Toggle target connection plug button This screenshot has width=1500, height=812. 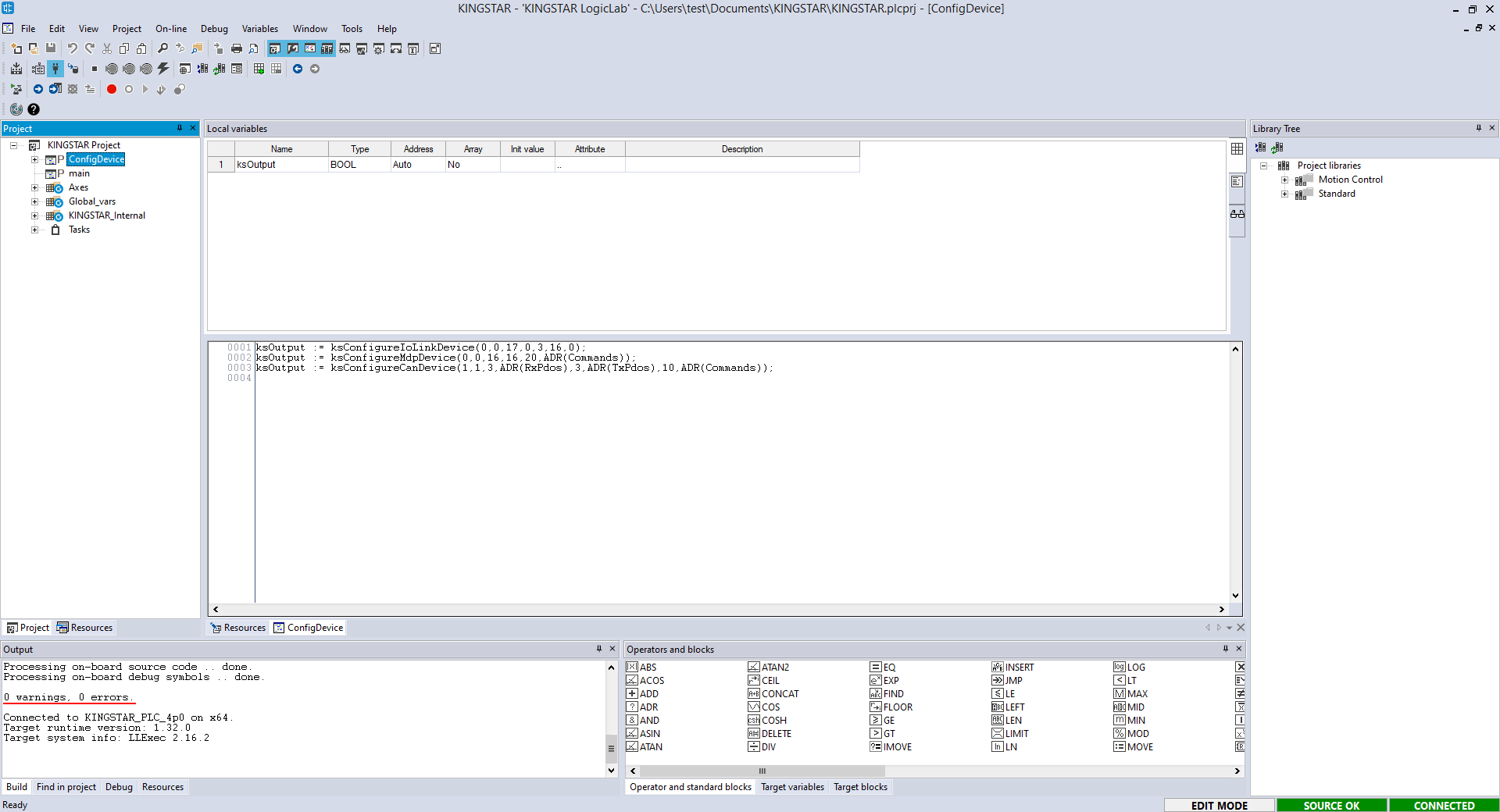pos(55,69)
